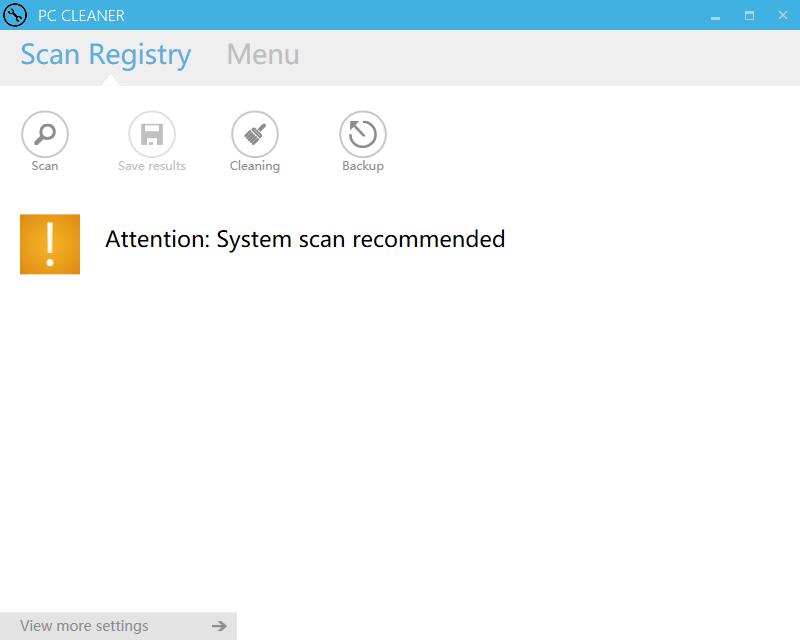Screen dimensions: 800x640
Task: Open the Backup restore icon
Action: click(363, 134)
